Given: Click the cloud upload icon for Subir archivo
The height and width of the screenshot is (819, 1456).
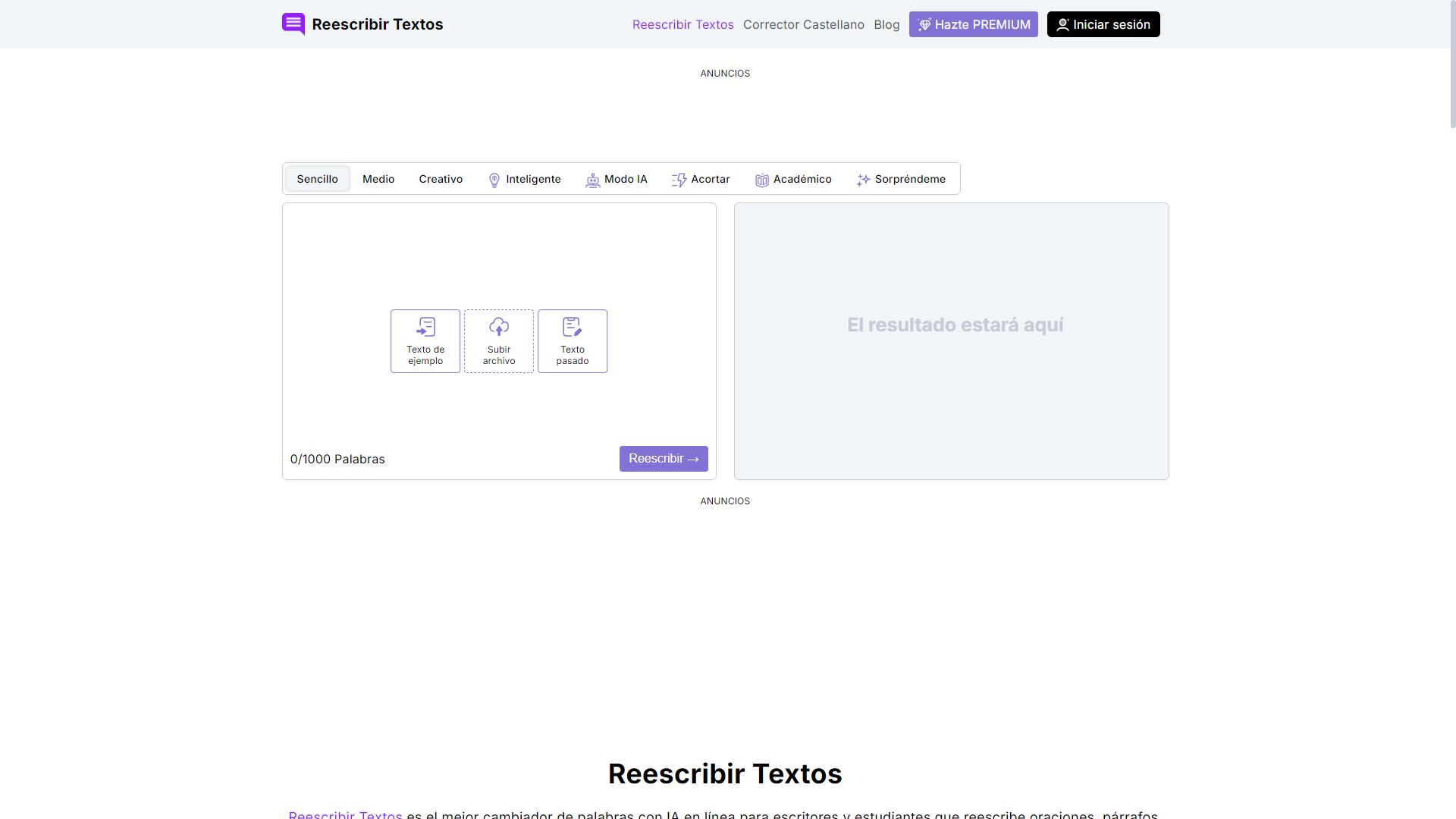Looking at the screenshot, I should pos(498,328).
